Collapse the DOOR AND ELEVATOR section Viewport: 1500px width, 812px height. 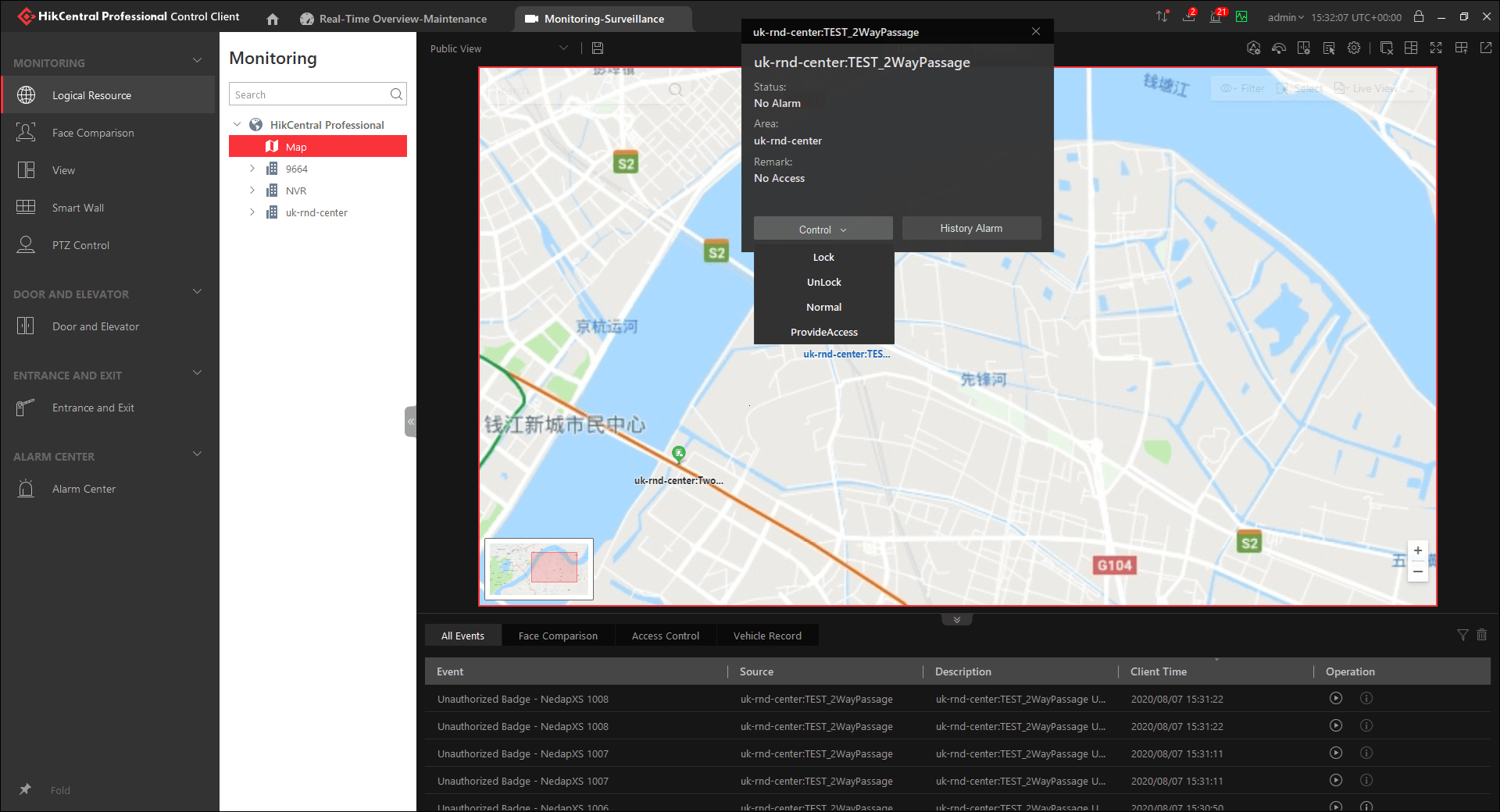point(198,292)
